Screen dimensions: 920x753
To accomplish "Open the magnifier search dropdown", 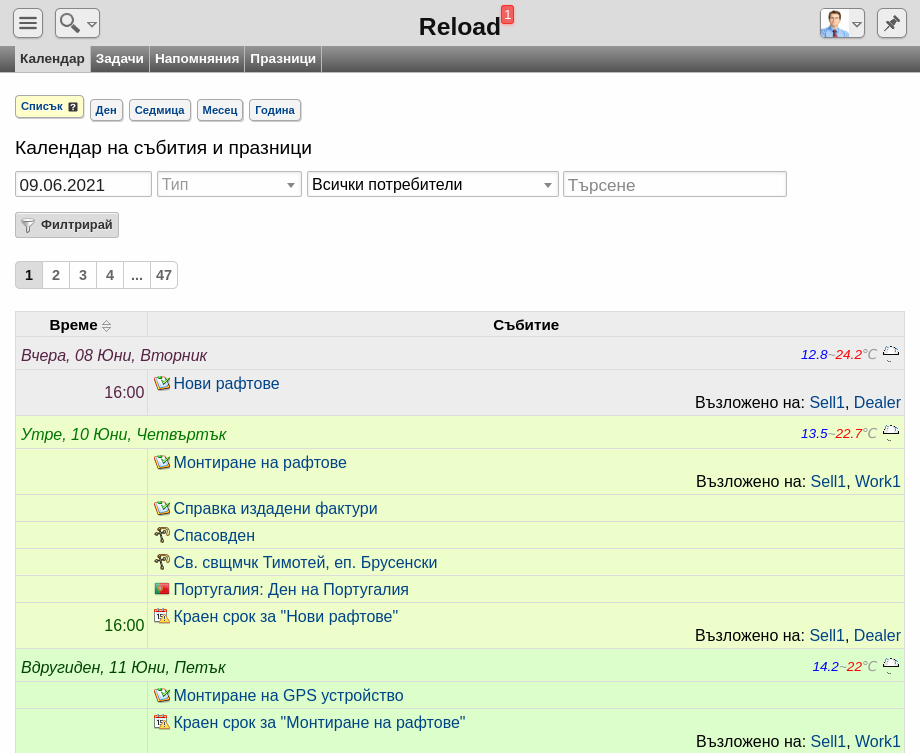I will (x=77, y=23).
